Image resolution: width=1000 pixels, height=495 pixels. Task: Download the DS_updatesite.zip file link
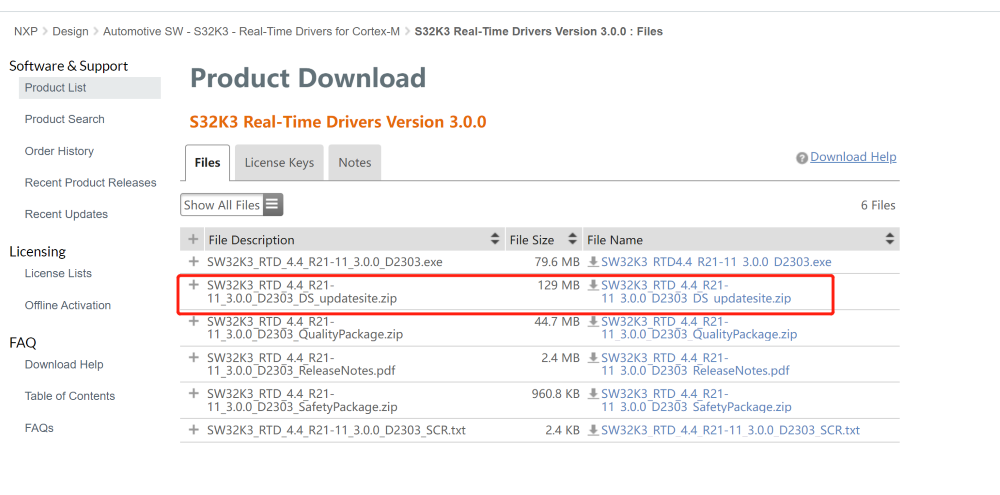coord(696,292)
